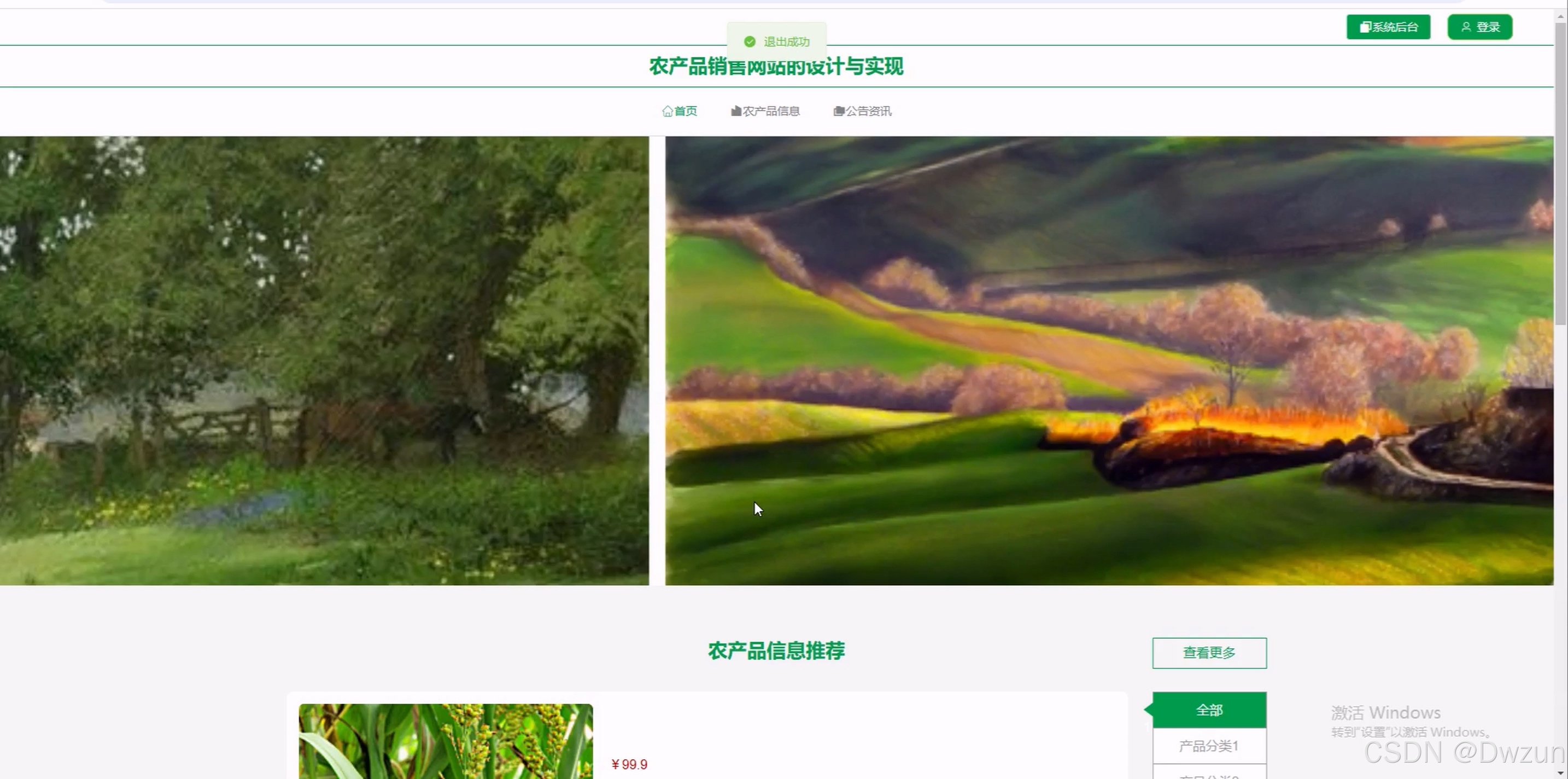
Task: Click the ¥99.9 product price
Action: pos(629,764)
